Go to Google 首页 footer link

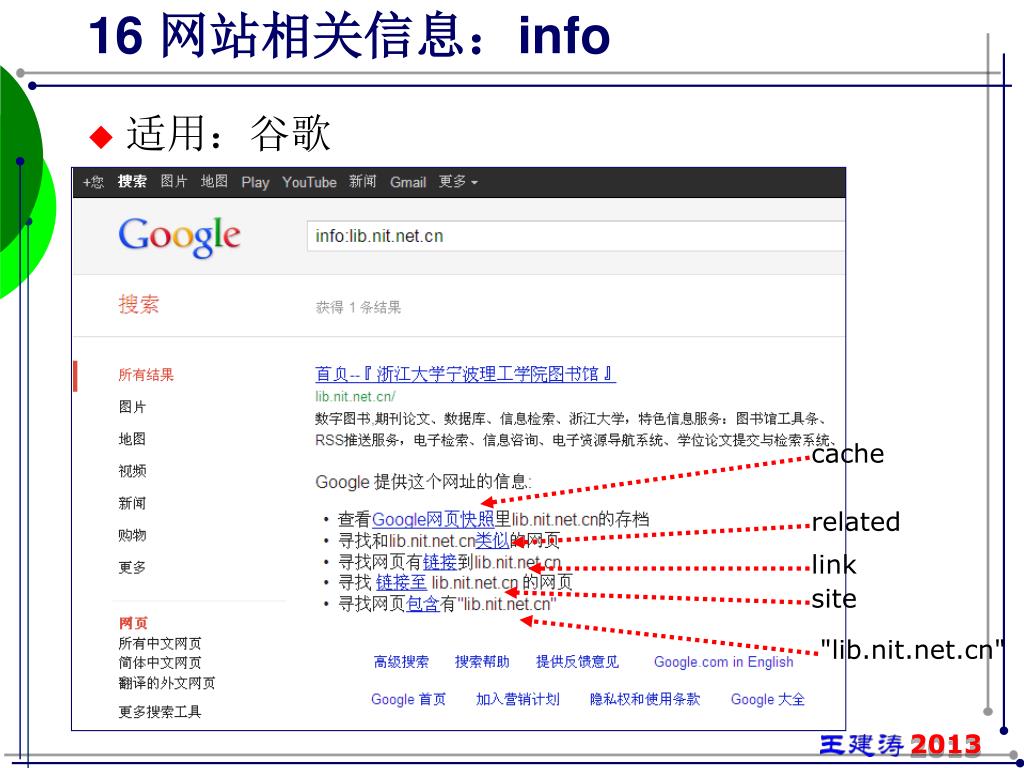pos(409,699)
